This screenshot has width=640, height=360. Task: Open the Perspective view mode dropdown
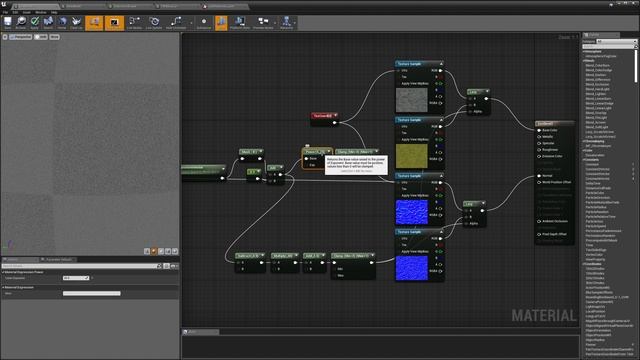pos(20,37)
